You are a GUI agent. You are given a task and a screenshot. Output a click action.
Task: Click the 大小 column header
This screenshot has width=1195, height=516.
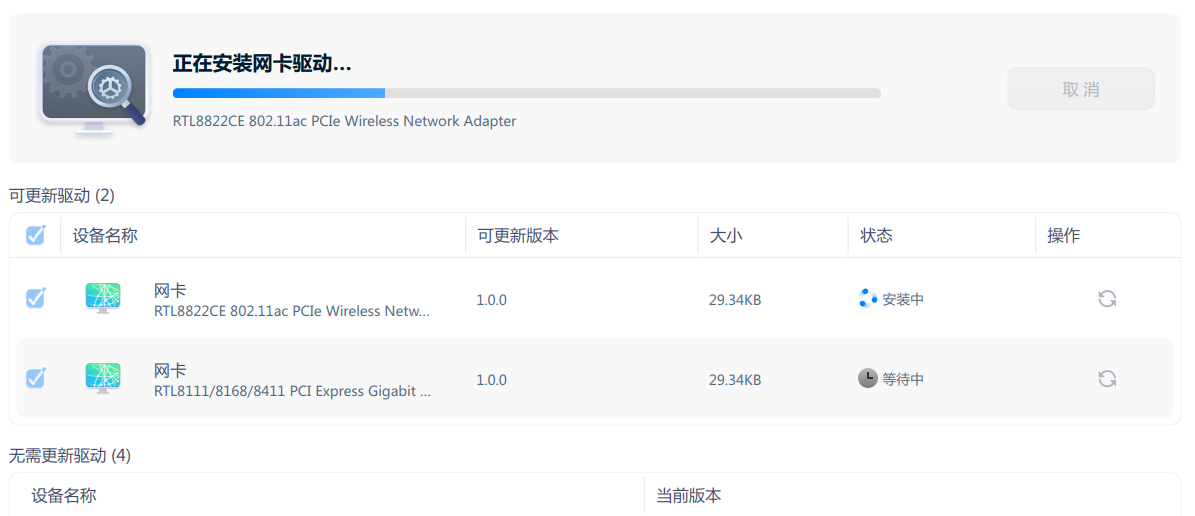(x=726, y=236)
